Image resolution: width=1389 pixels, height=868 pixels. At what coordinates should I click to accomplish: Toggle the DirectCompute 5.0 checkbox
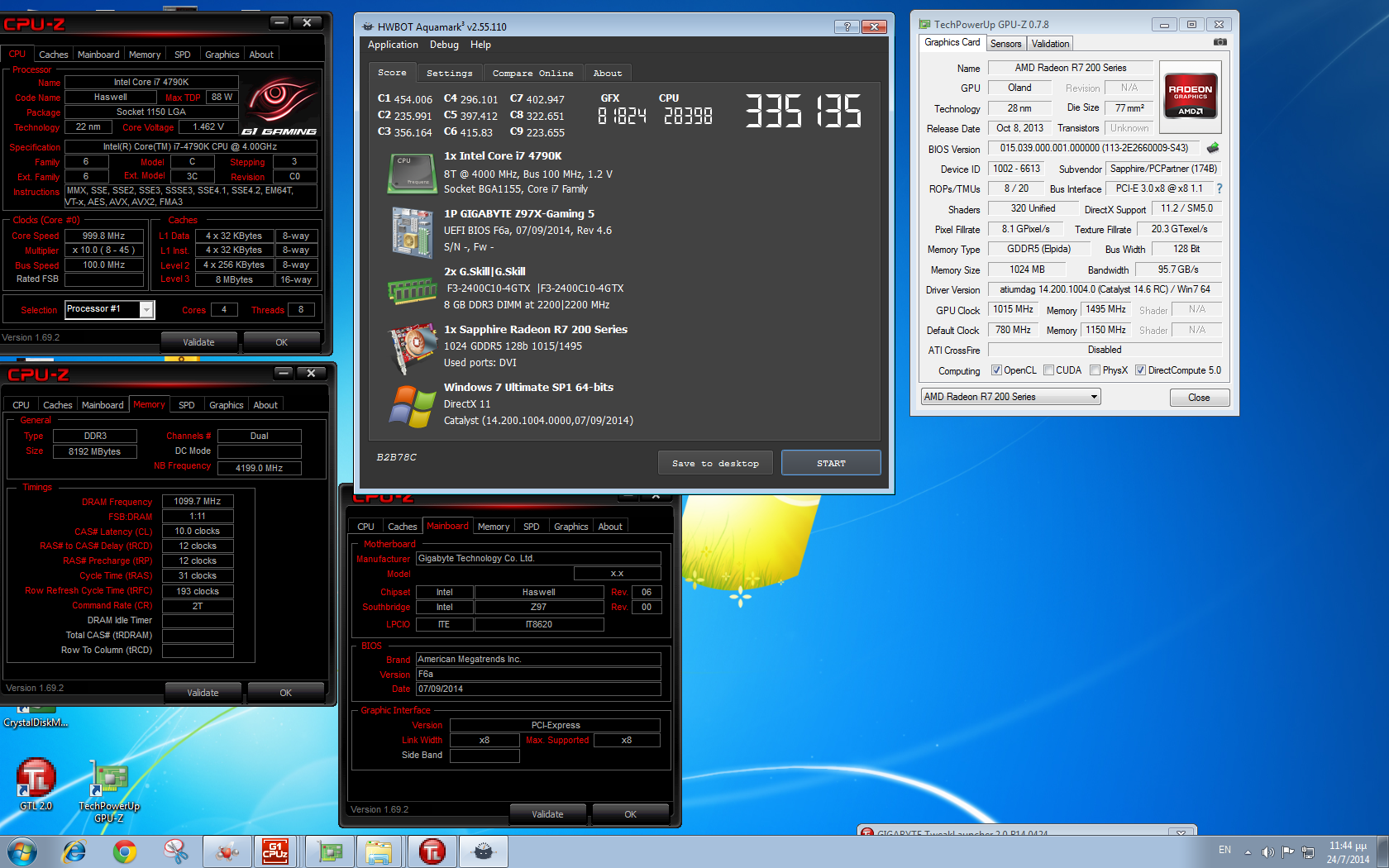click(x=1140, y=370)
